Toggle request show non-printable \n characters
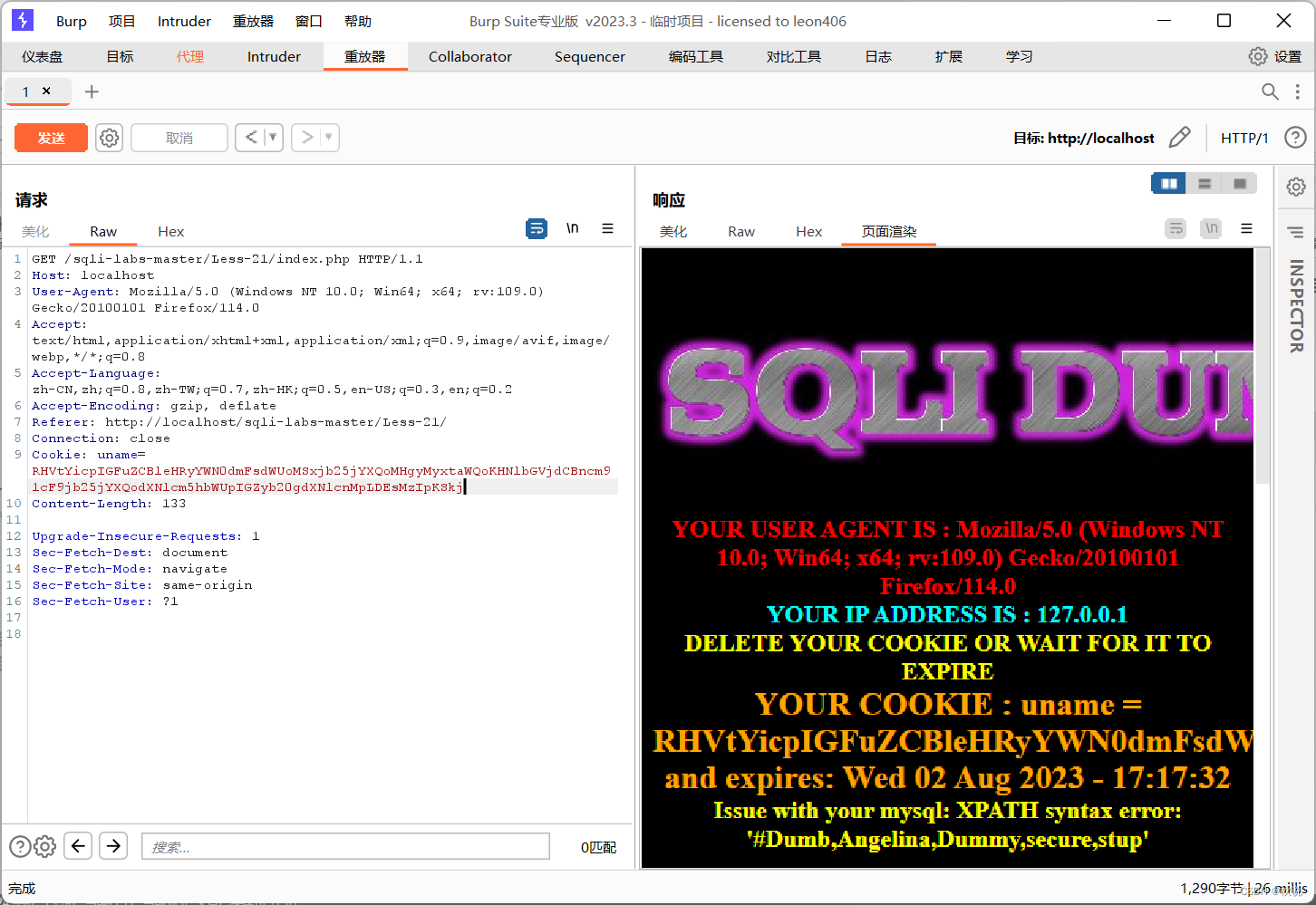1316x905 pixels. coord(573,228)
